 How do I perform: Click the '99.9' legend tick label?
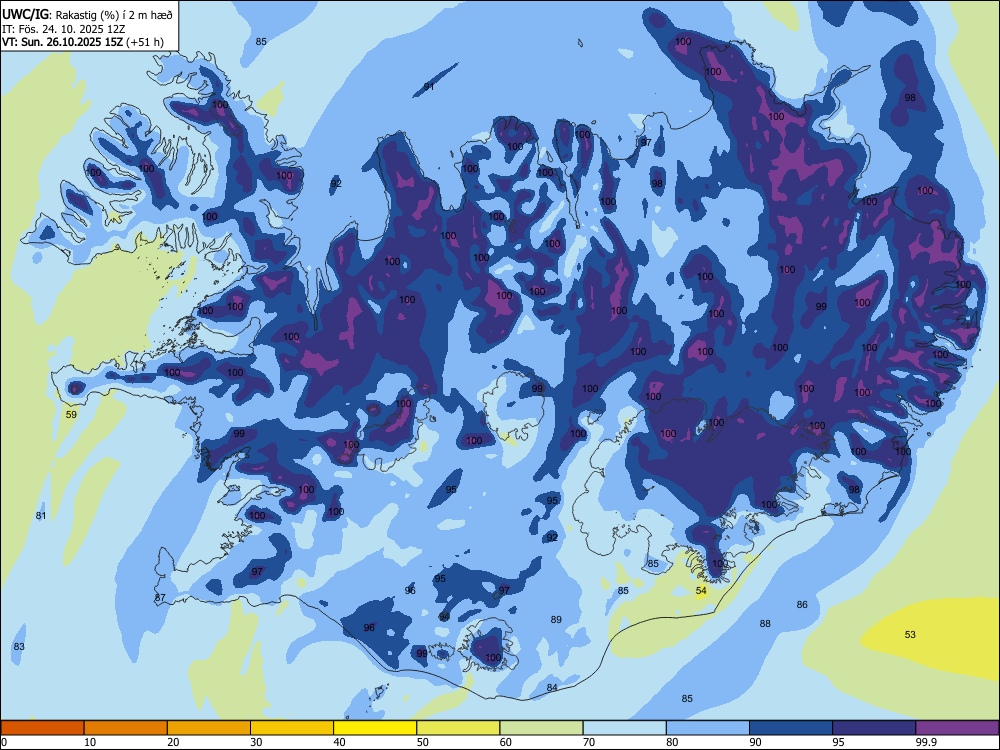[926, 742]
